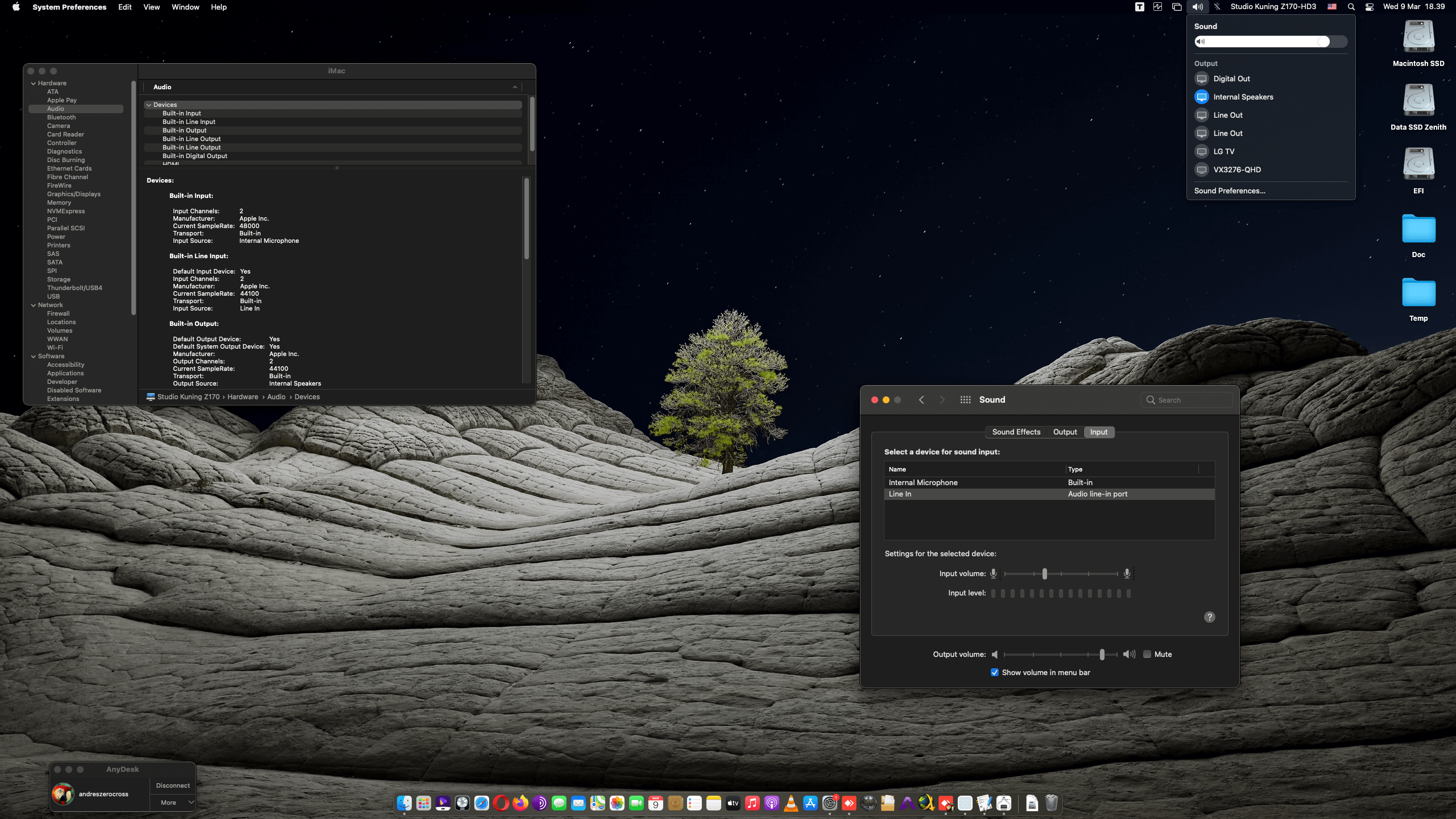This screenshot has height=819, width=1456.
Task: Collapse the Network sidebar section
Action: (34, 305)
